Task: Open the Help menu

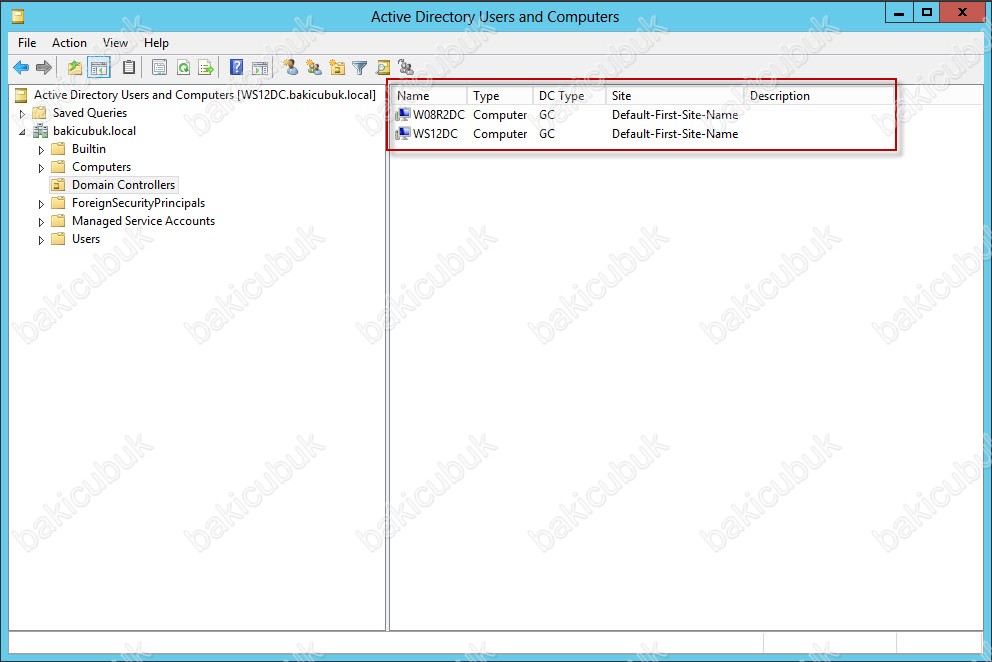Action: point(156,42)
